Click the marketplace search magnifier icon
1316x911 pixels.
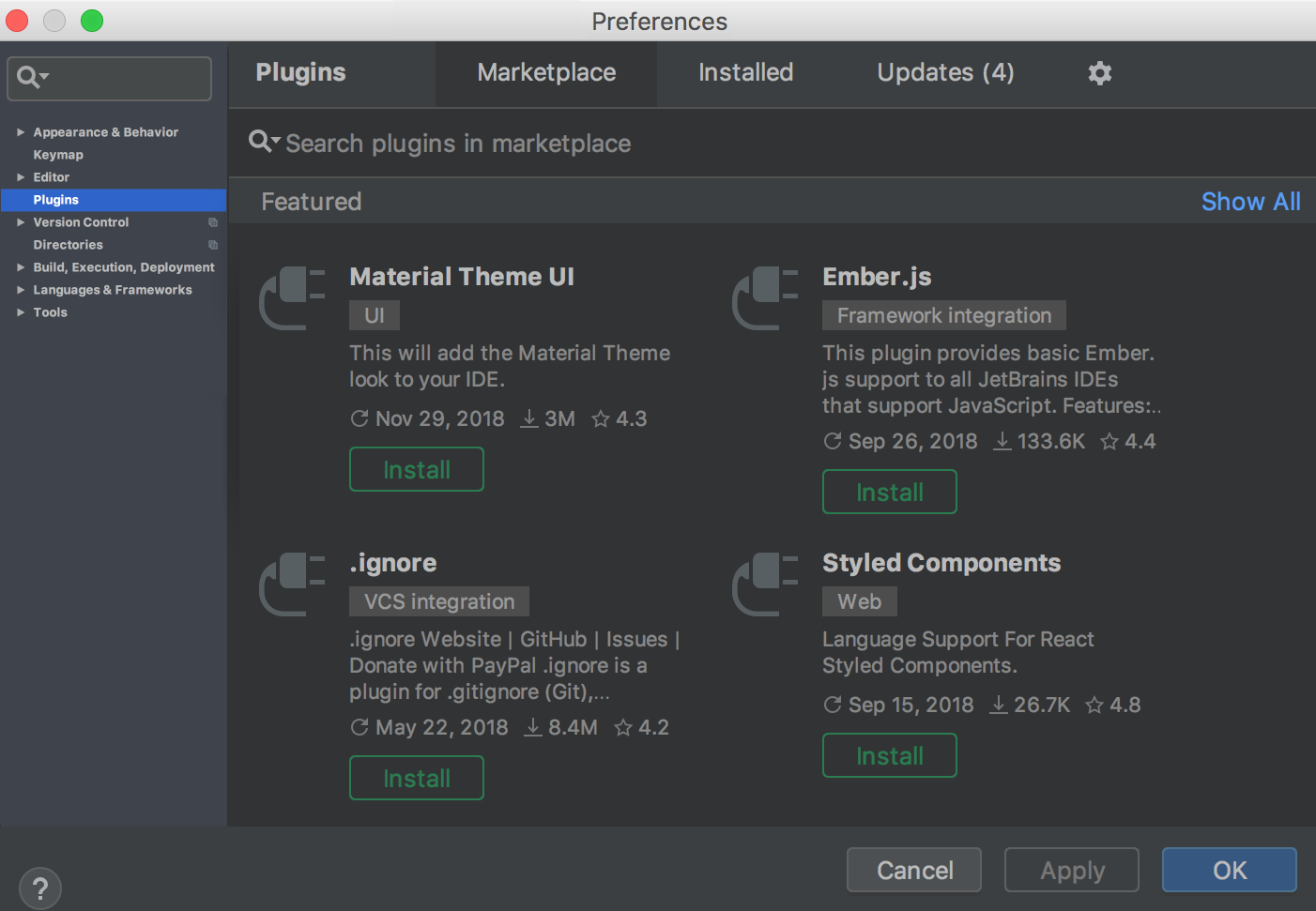click(x=264, y=142)
